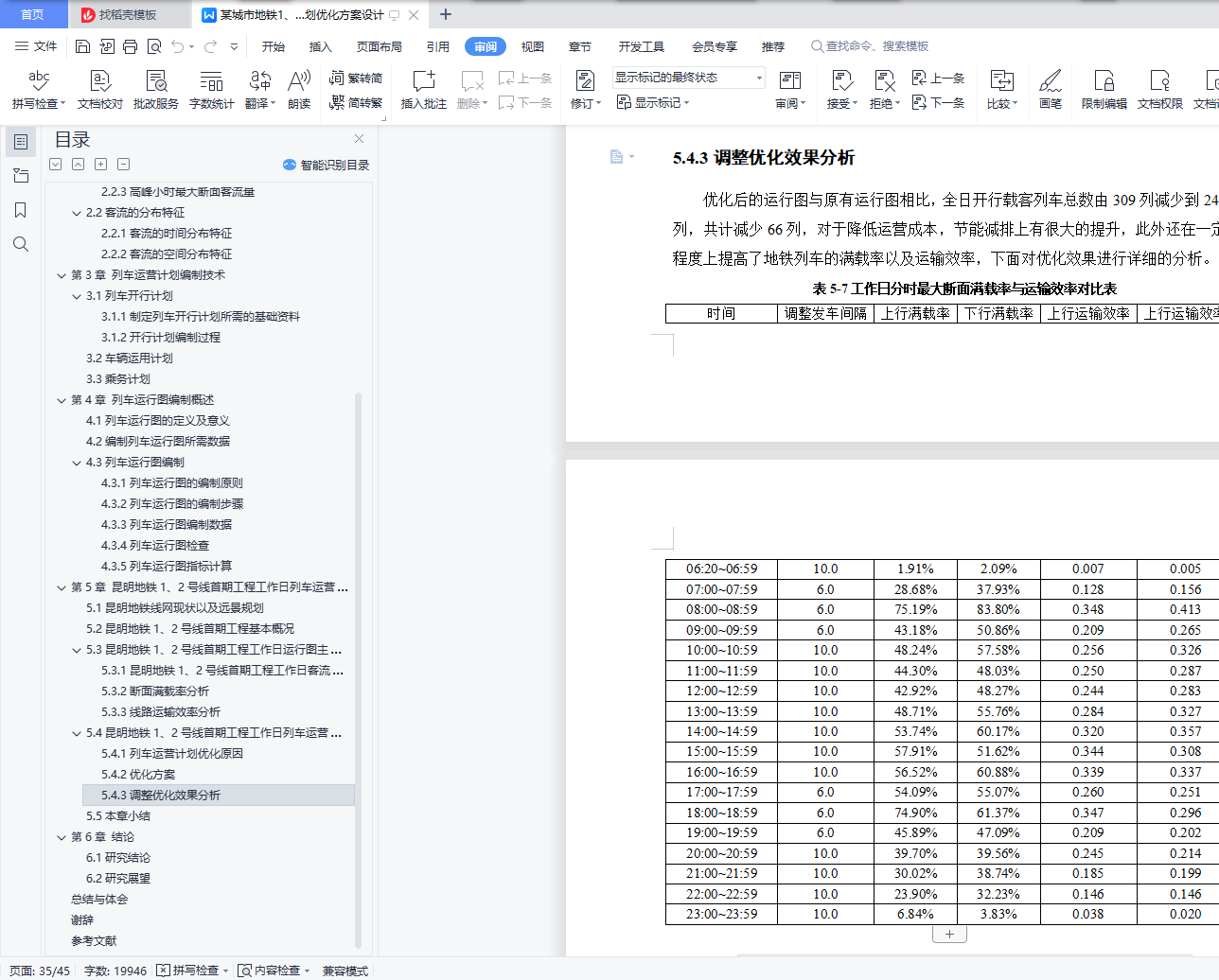Open restrict editing (限制编辑)
The width and height of the screenshot is (1219, 980).
coord(1104,90)
